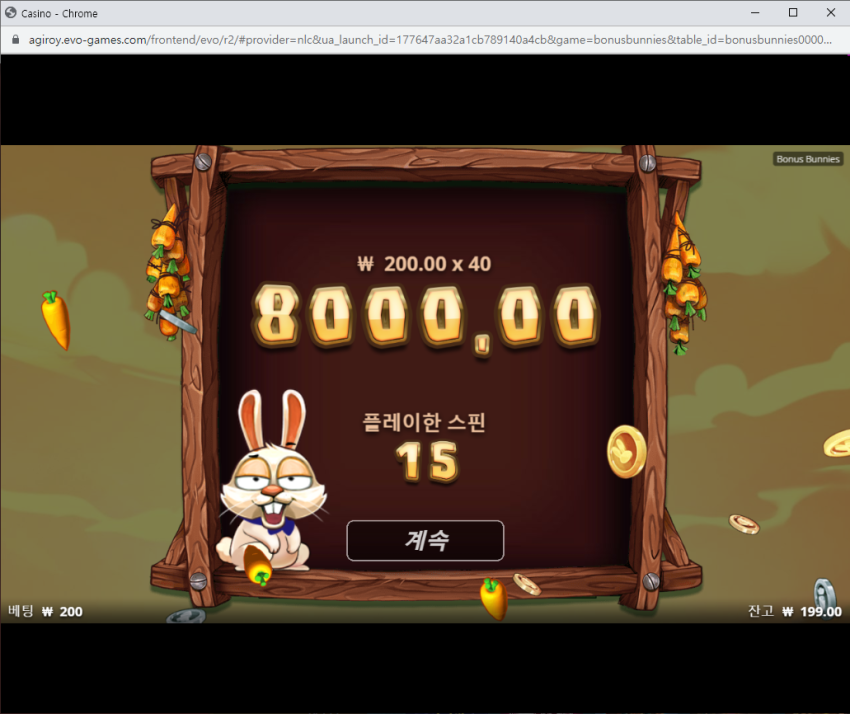Viewport: 850px width, 714px height.
Task: Click the 계속 continue button
Action: click(425, 541)
